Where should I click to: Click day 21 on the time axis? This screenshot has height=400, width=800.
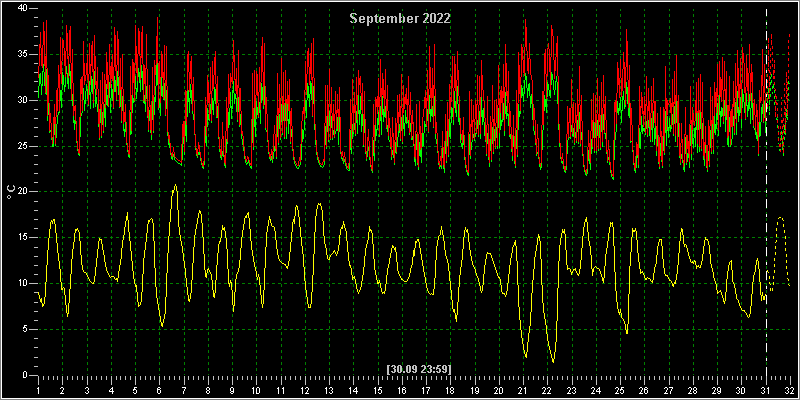click(x=523, y=389)
